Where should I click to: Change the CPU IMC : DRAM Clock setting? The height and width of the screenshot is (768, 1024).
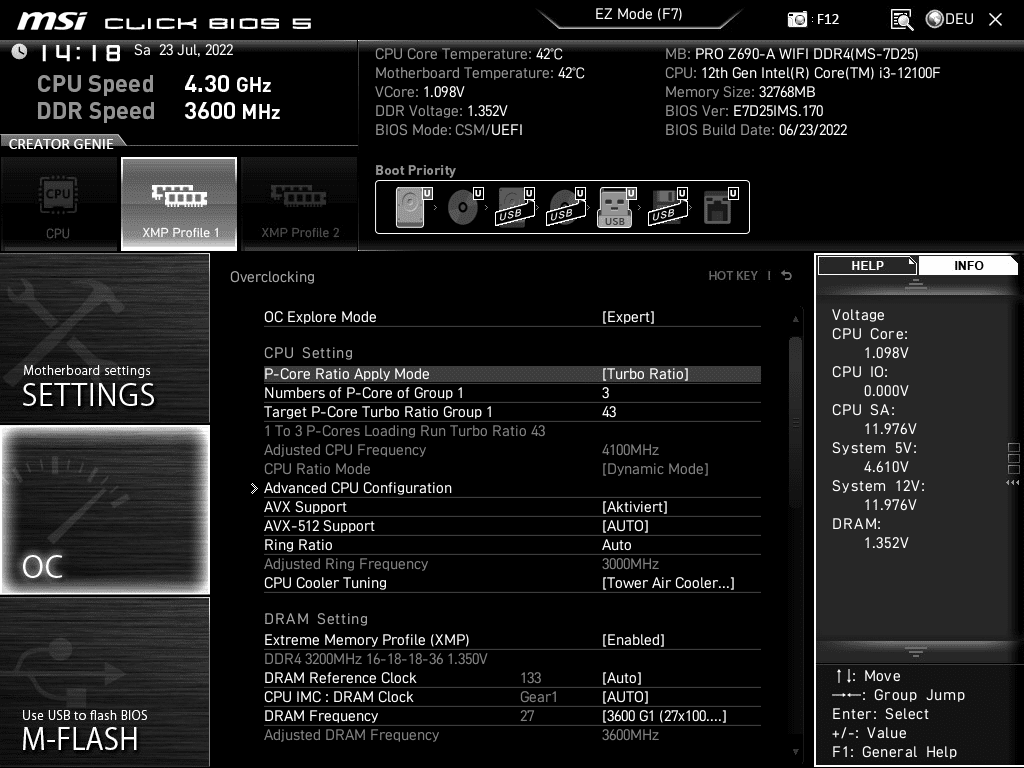tap(512, 697)
